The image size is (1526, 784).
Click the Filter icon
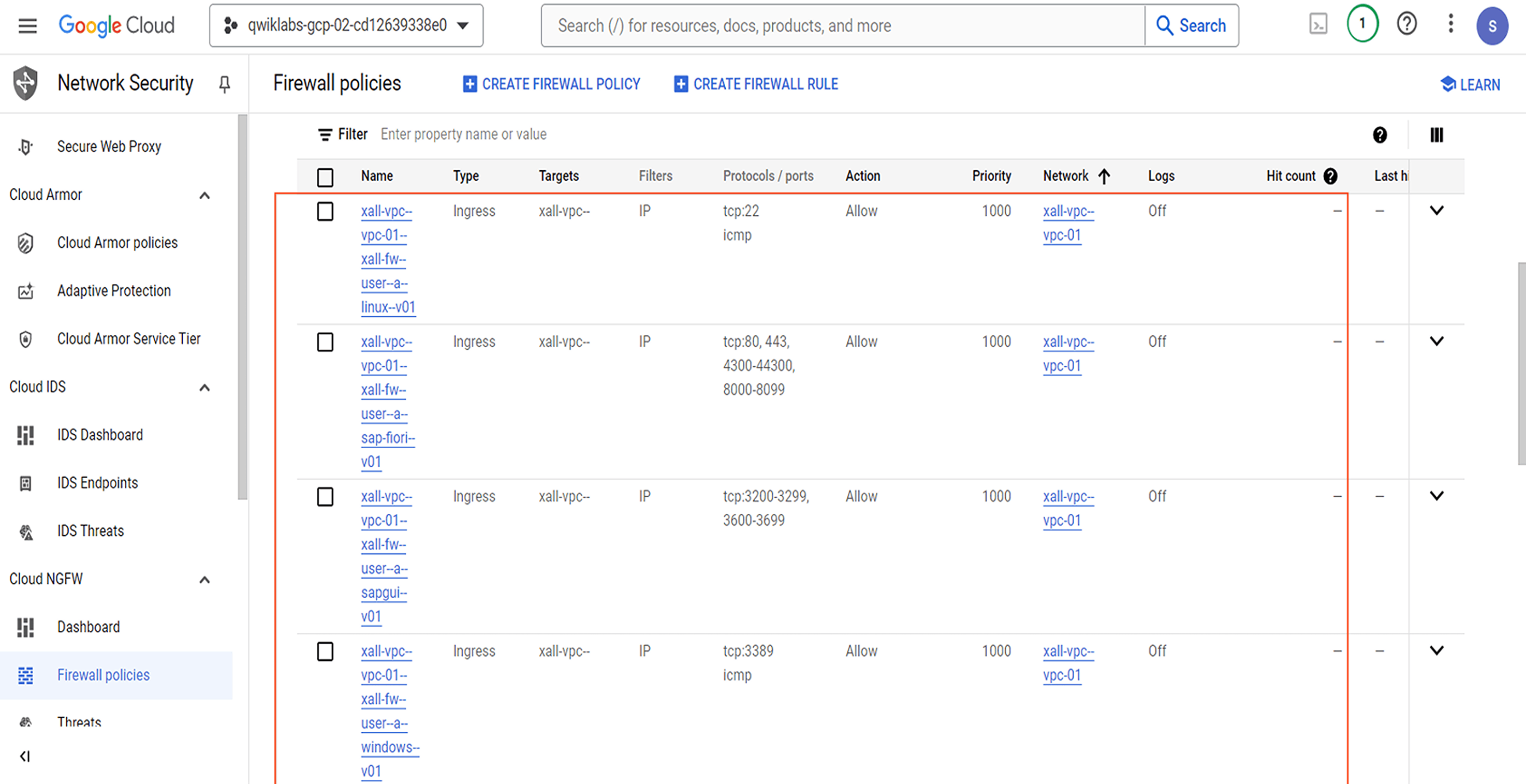tap(325, 135)
